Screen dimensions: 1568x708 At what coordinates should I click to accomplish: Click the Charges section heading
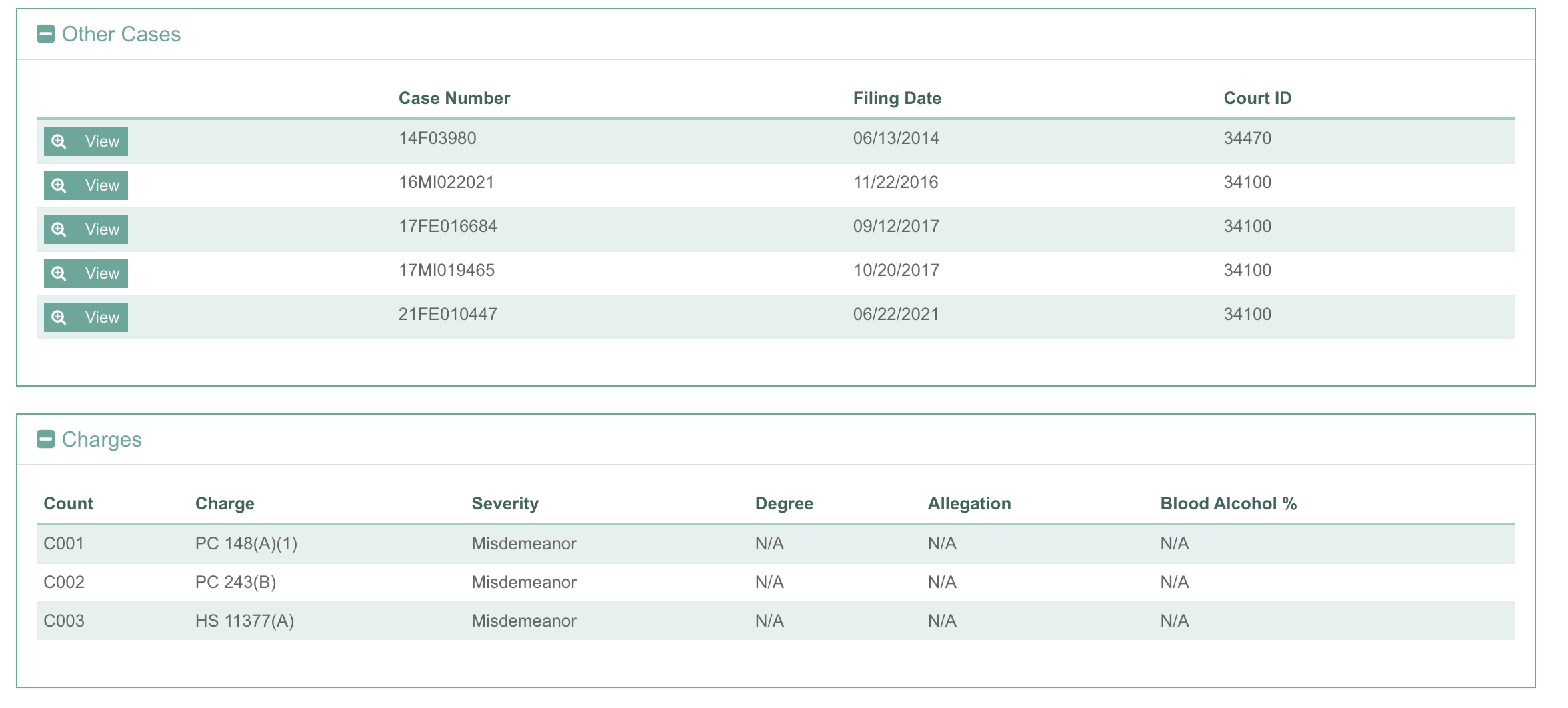point(102,439)
